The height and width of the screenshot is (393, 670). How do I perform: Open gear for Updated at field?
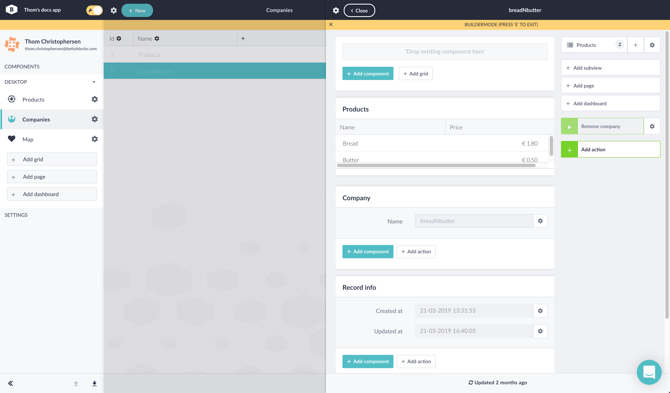tap(541, 331)
